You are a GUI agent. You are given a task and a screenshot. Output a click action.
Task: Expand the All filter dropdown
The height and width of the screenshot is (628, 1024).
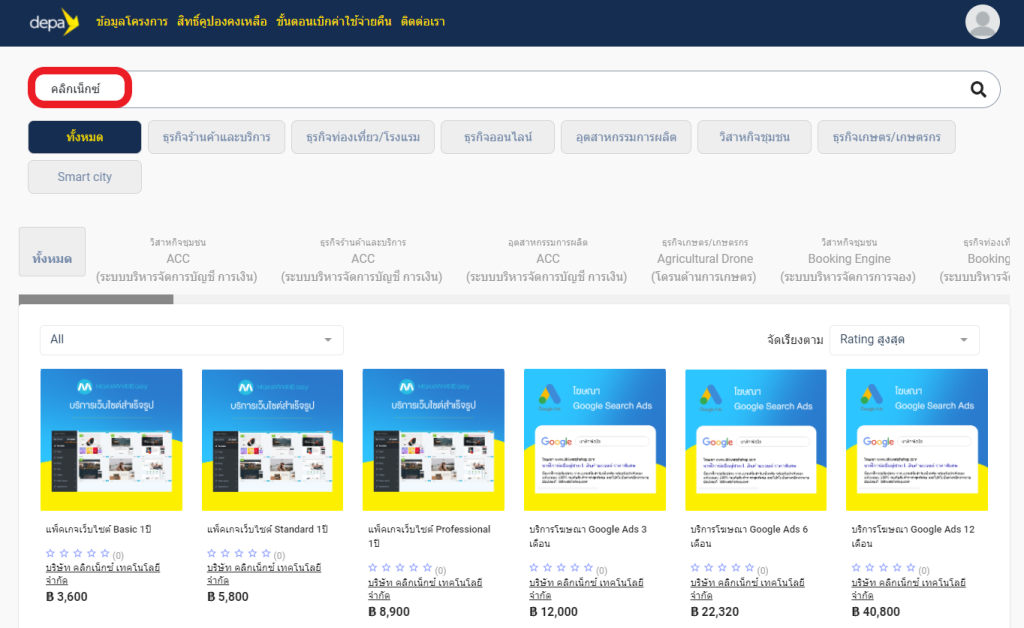point(192,339)
